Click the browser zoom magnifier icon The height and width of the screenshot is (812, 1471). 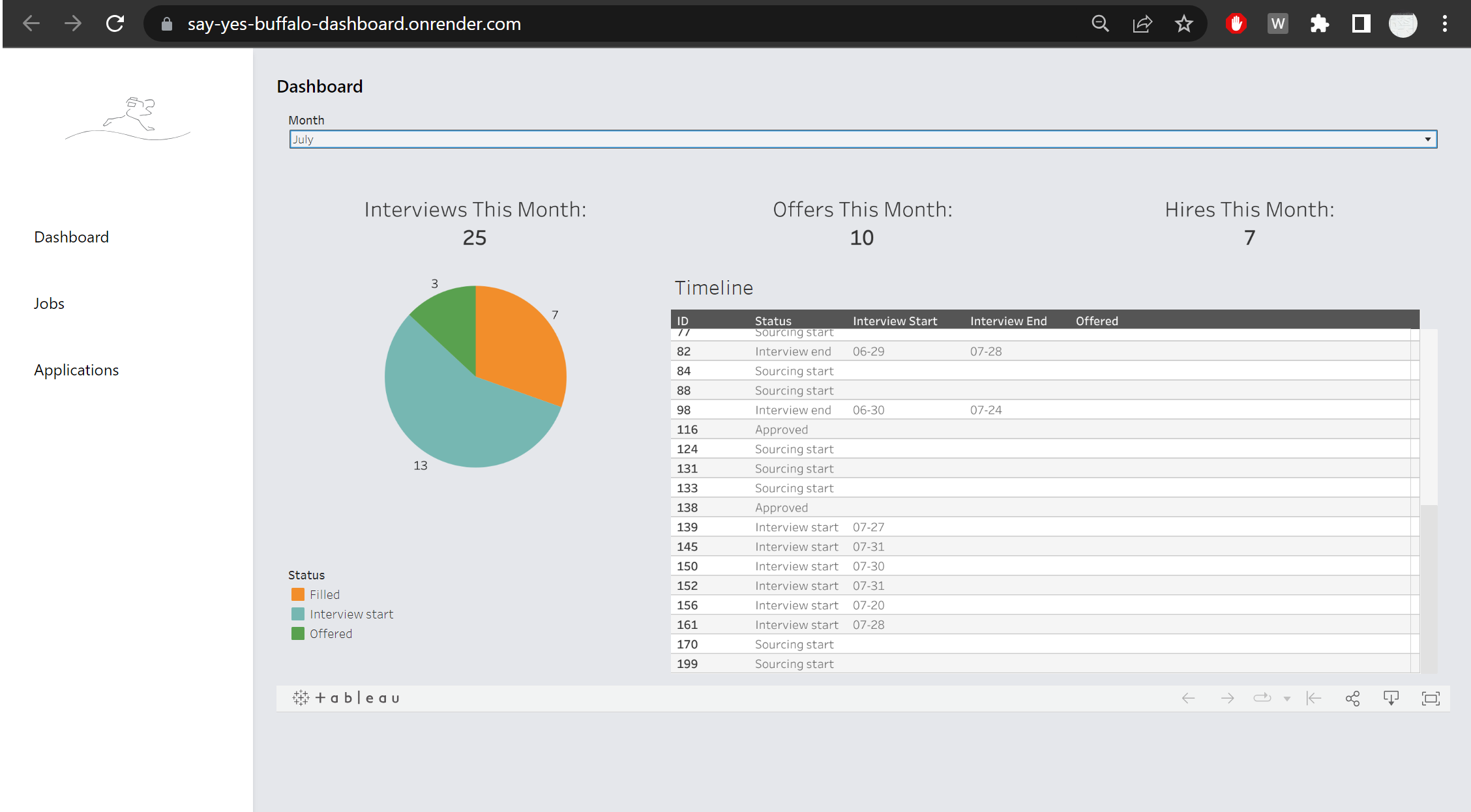point(1100,24)
